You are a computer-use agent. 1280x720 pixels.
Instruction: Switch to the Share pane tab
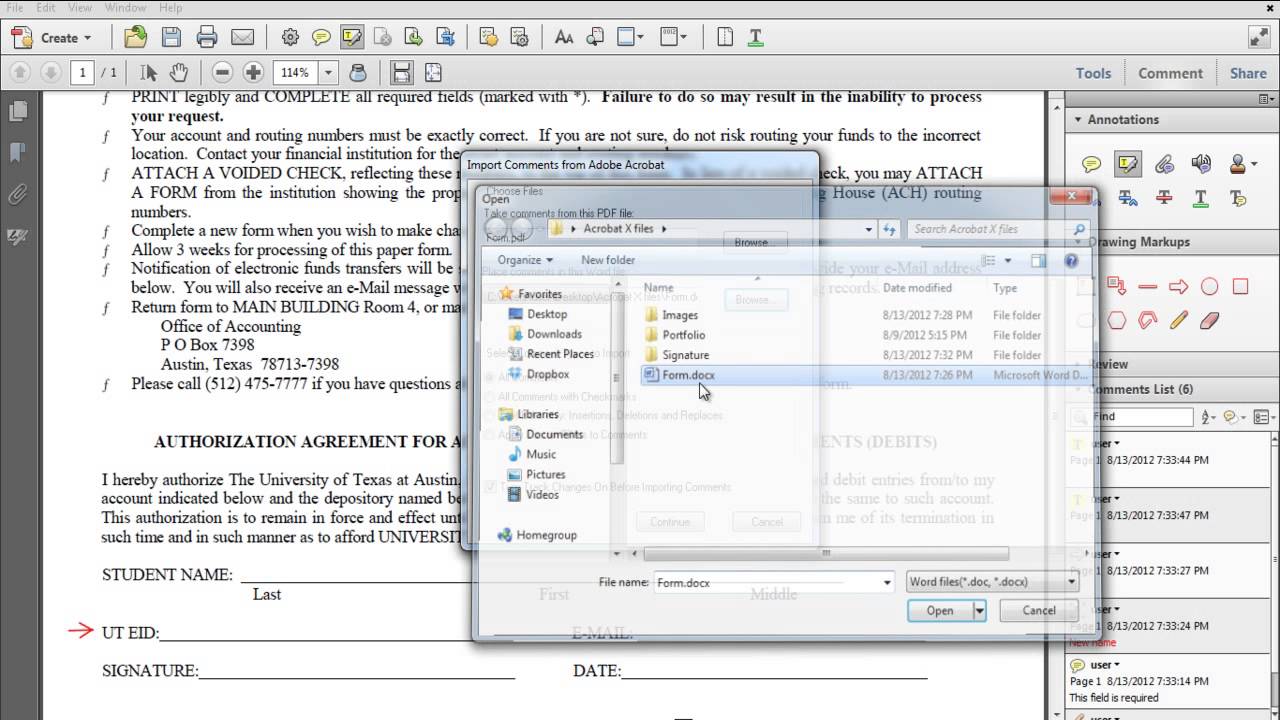click(x=1248, y=73)
